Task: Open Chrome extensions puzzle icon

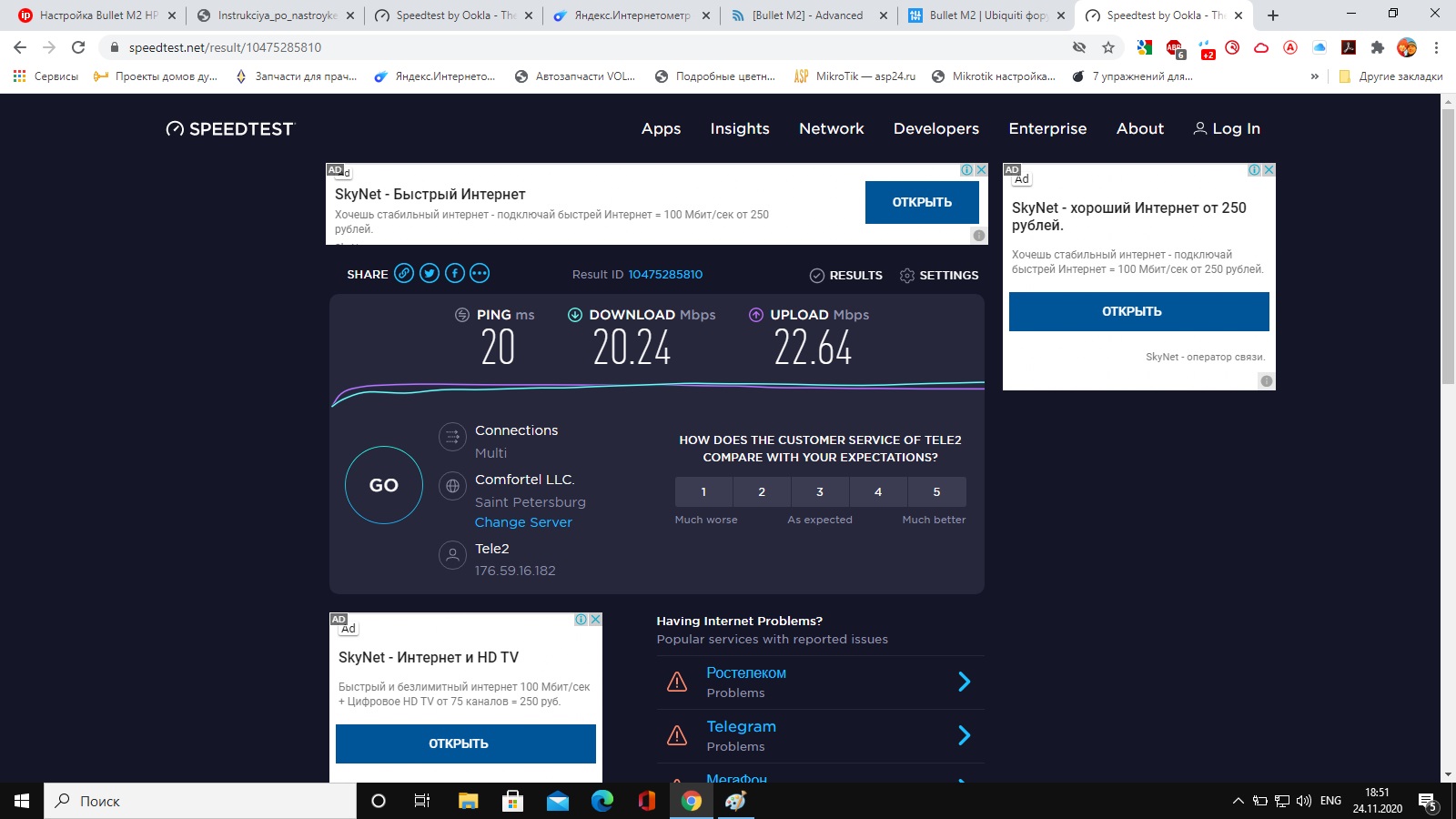Action: click(1378, 47)
